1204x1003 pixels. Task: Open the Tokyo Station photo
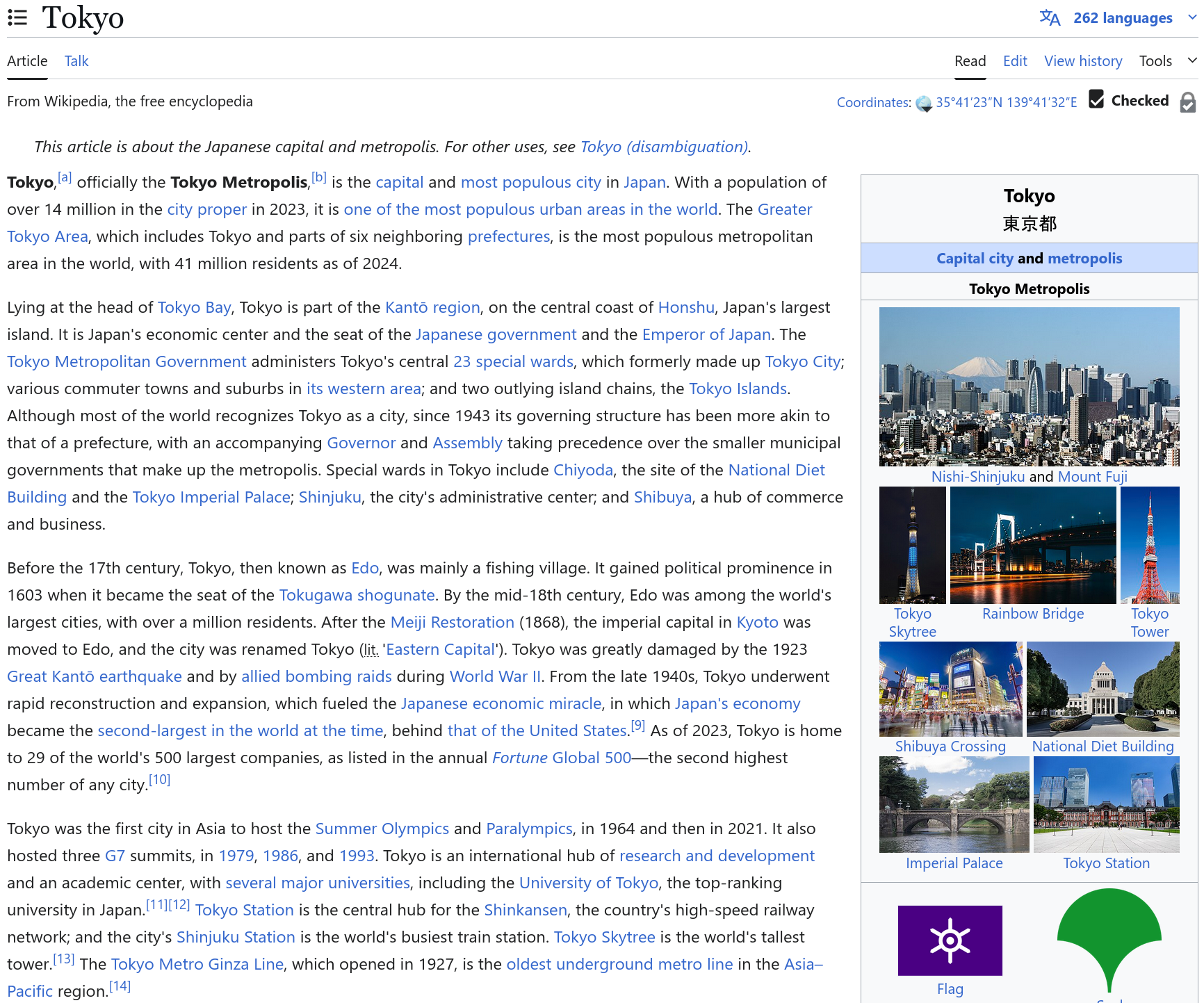[1107, 804]
